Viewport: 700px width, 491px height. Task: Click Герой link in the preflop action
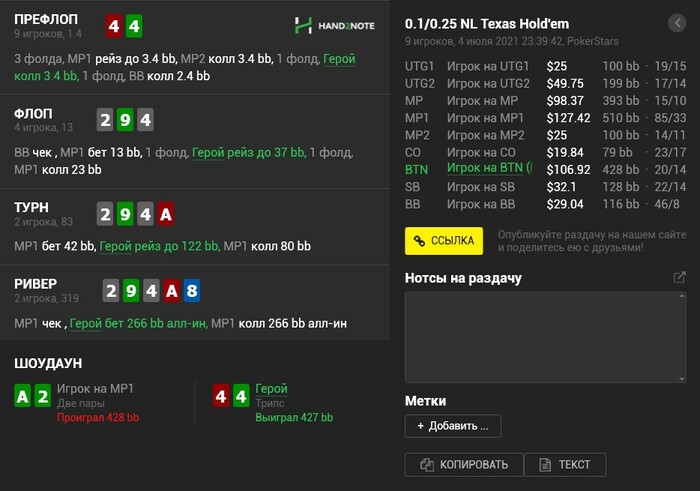[339, 59]
